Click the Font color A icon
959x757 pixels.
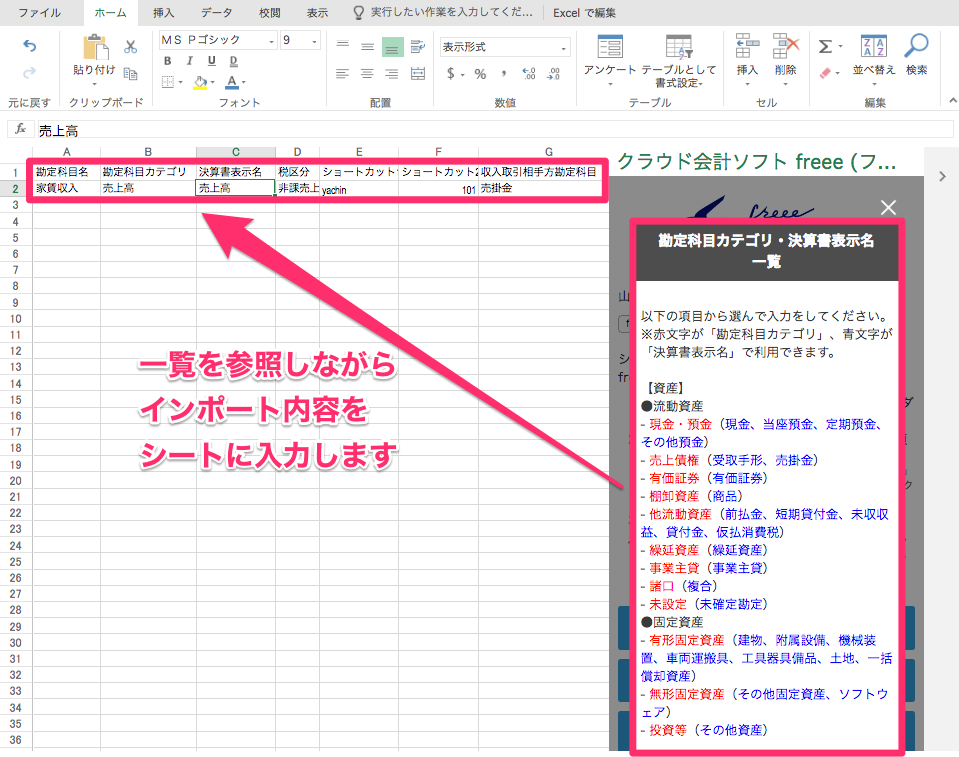click(232, 82)
